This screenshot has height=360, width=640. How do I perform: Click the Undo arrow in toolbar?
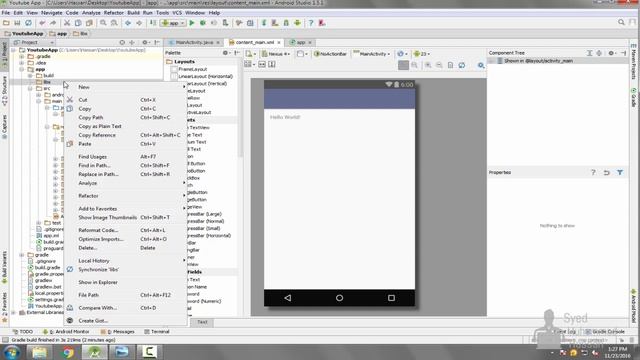[42, 23]
